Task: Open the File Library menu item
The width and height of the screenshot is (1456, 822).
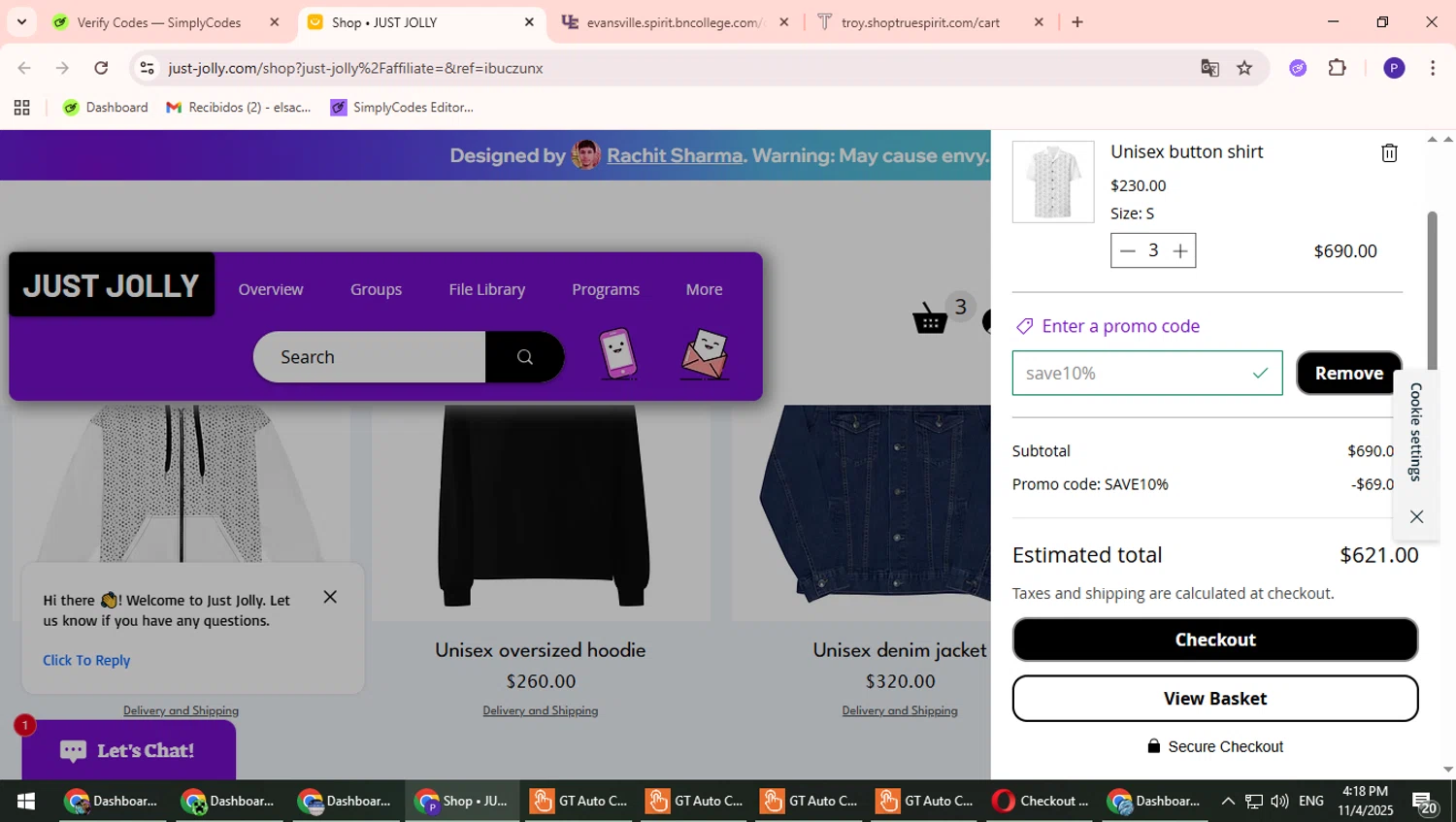Action: click(x=487, y=289)
